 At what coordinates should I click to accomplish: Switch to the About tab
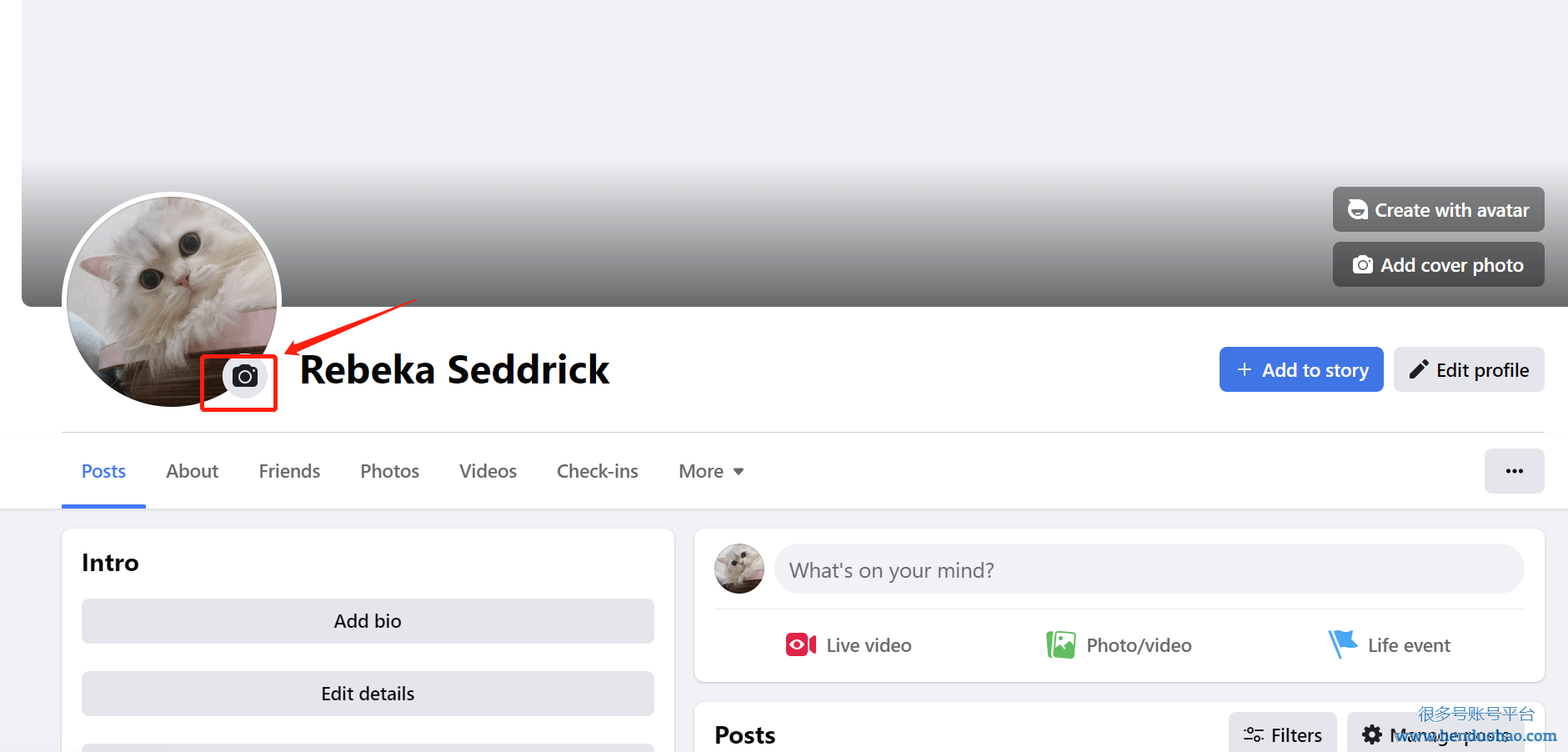coord(192,471)
